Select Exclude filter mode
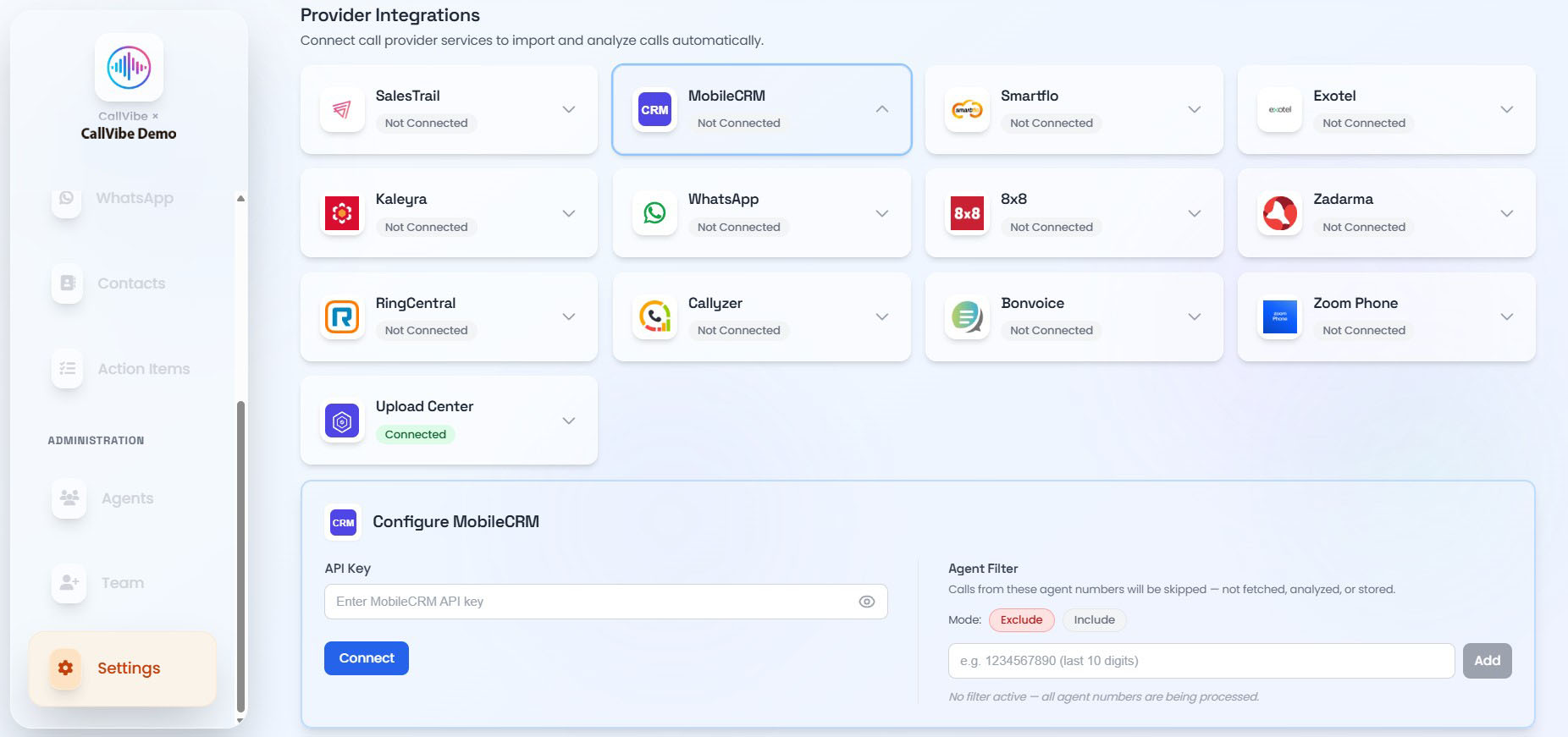This screenshot has height=737, width=1568. [x=1022, y=620]
